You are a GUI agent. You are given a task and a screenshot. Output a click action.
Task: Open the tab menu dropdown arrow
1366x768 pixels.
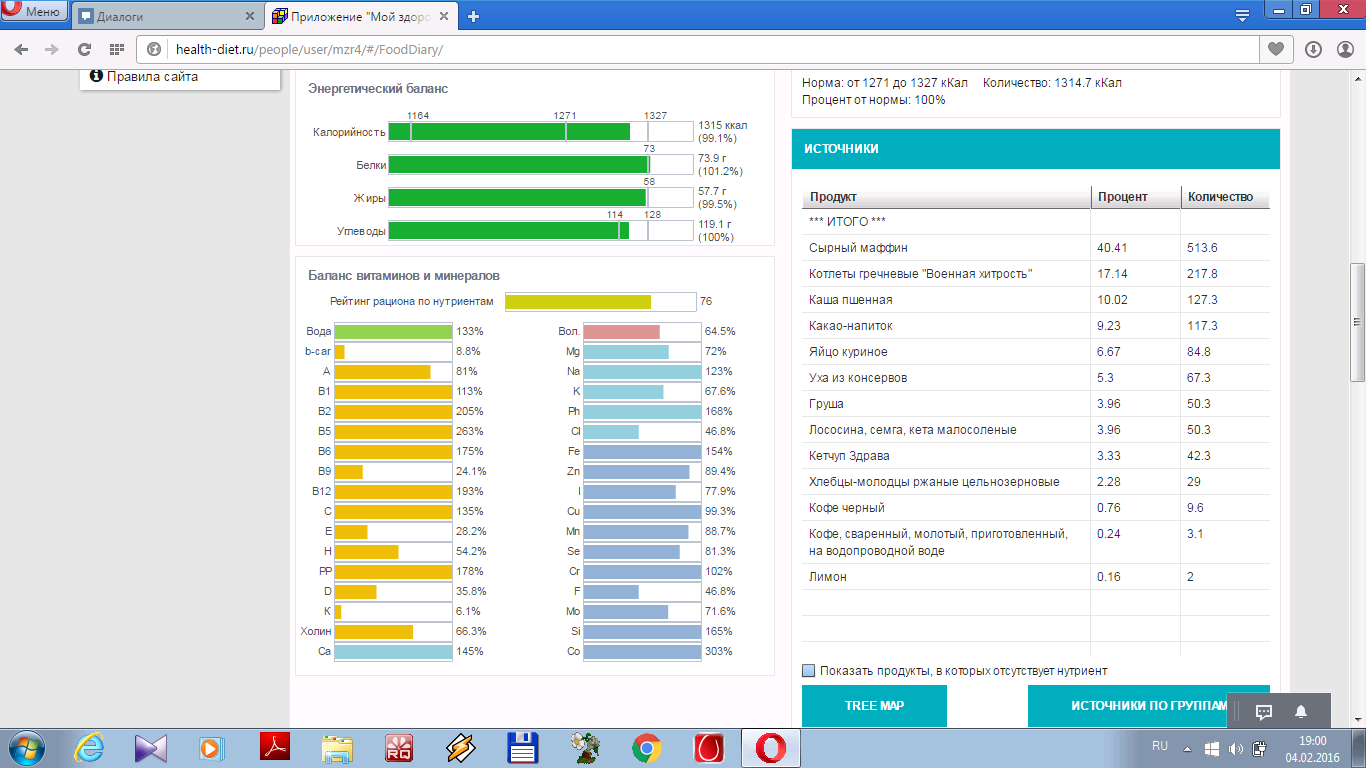coord(1242,16)
